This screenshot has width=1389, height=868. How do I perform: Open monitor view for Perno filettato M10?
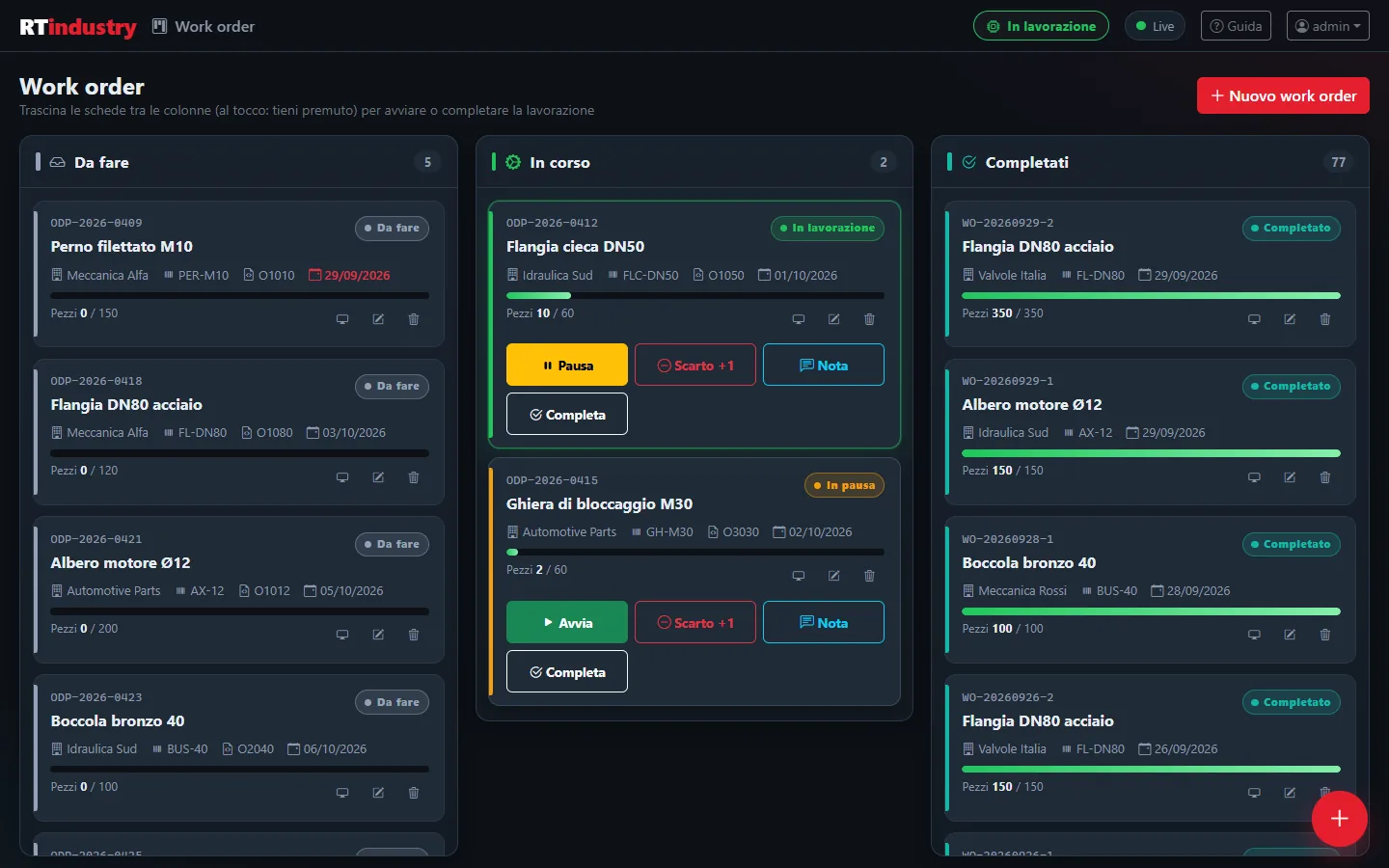(342, 319)
